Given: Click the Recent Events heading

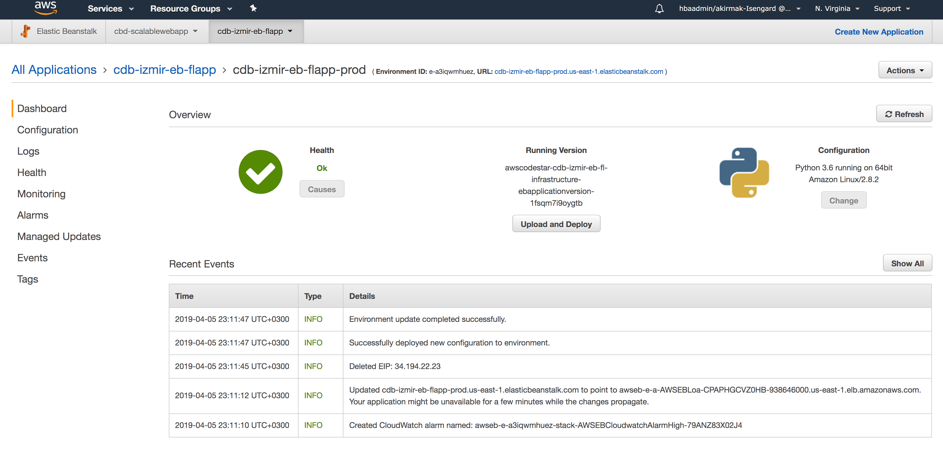Looking at the screenshot, I should point(201,264).
